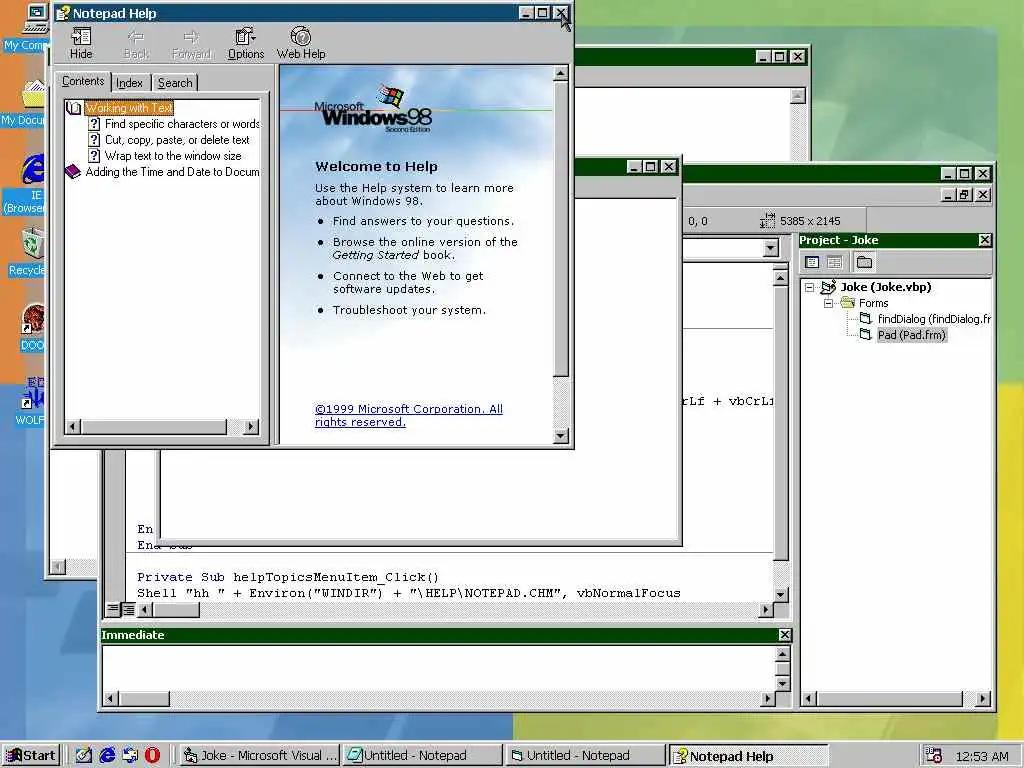The height and width of the screenshot is (768, 1024).
Task: Click the ©1999 Microsoft Corporation link
Action: tap(409, 415)
